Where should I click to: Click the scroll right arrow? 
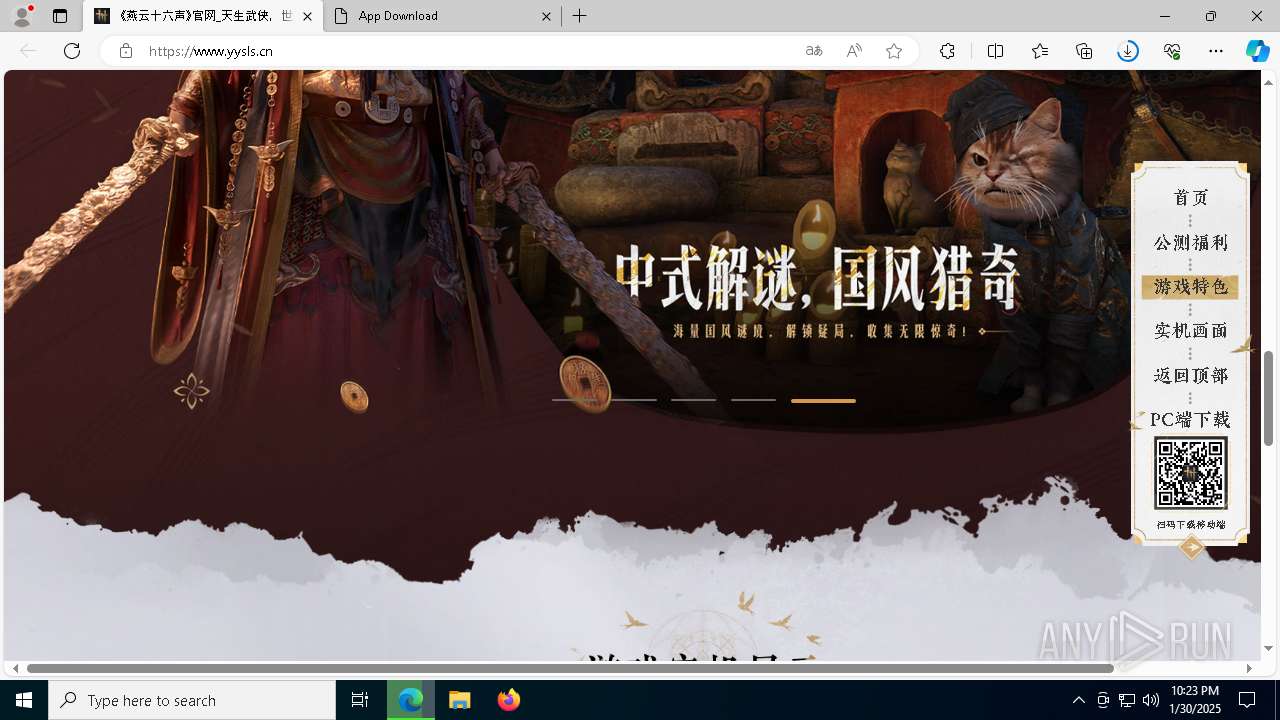[x=1249, y=668]
